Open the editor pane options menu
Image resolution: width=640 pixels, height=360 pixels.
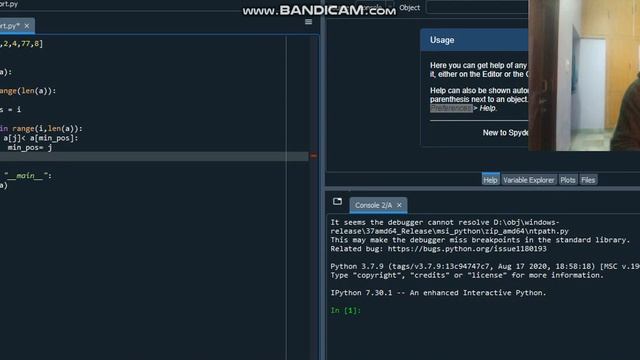click(309, 22)
